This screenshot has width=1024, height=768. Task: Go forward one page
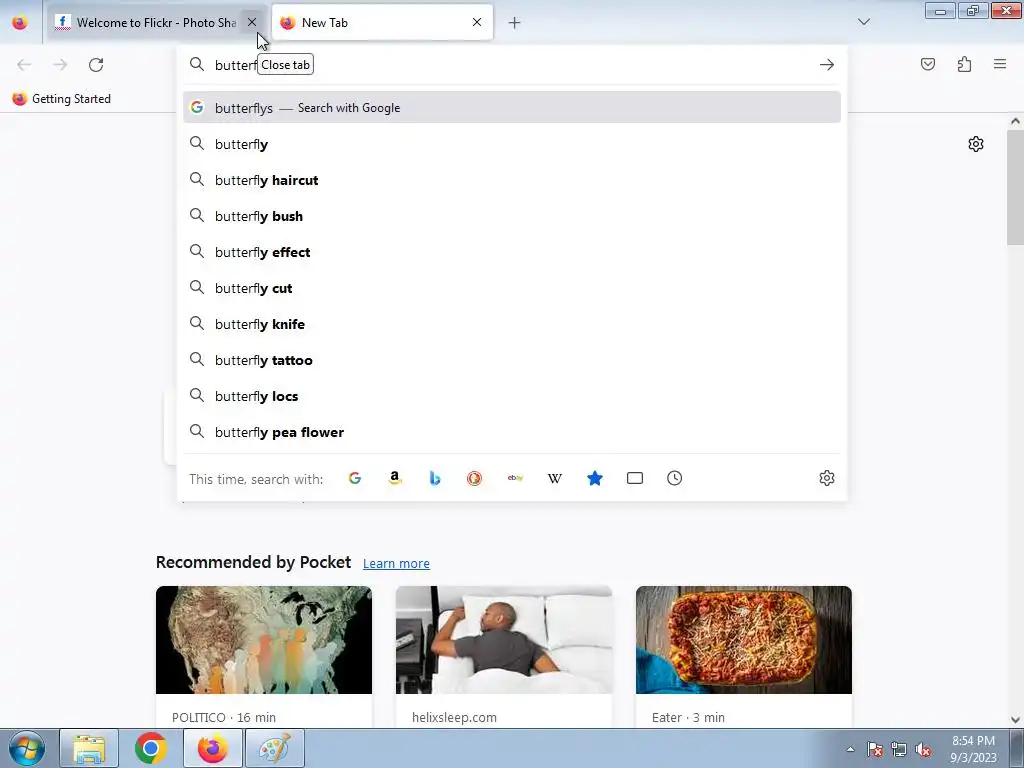pyautogui.click(x=60, y=65)
